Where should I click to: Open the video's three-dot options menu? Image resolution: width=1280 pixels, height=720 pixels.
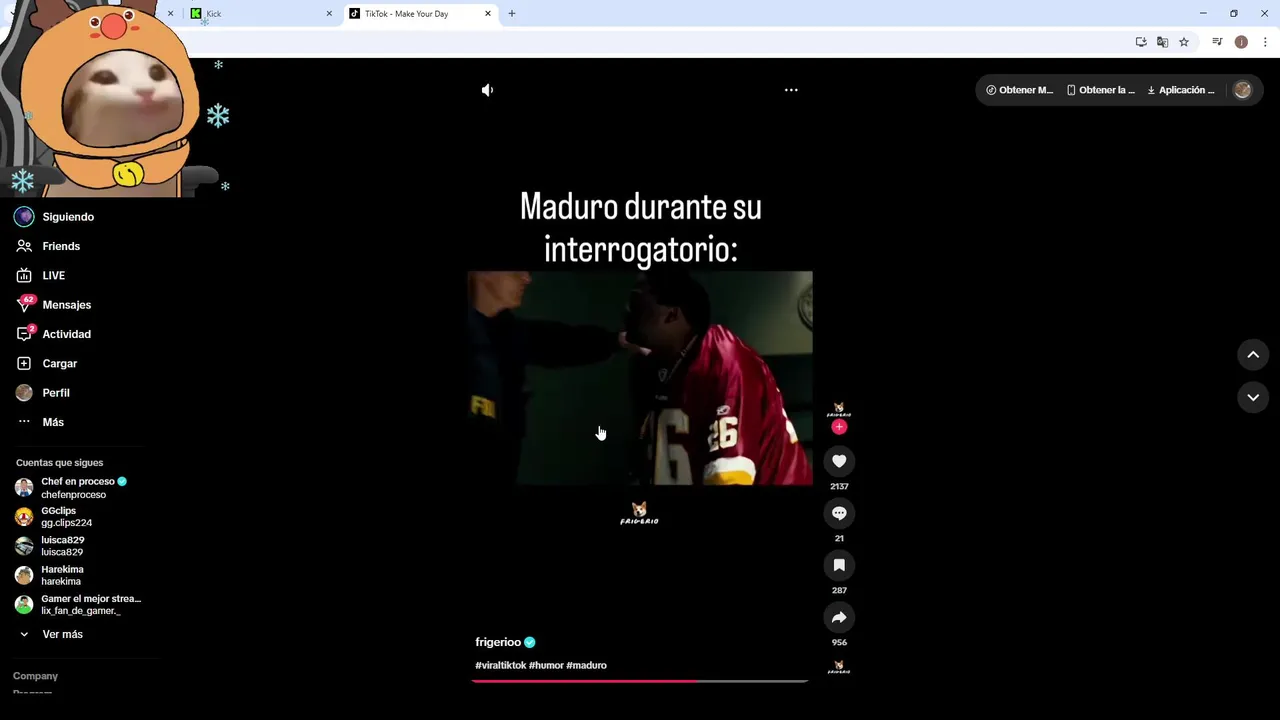[x=791, y=90]
